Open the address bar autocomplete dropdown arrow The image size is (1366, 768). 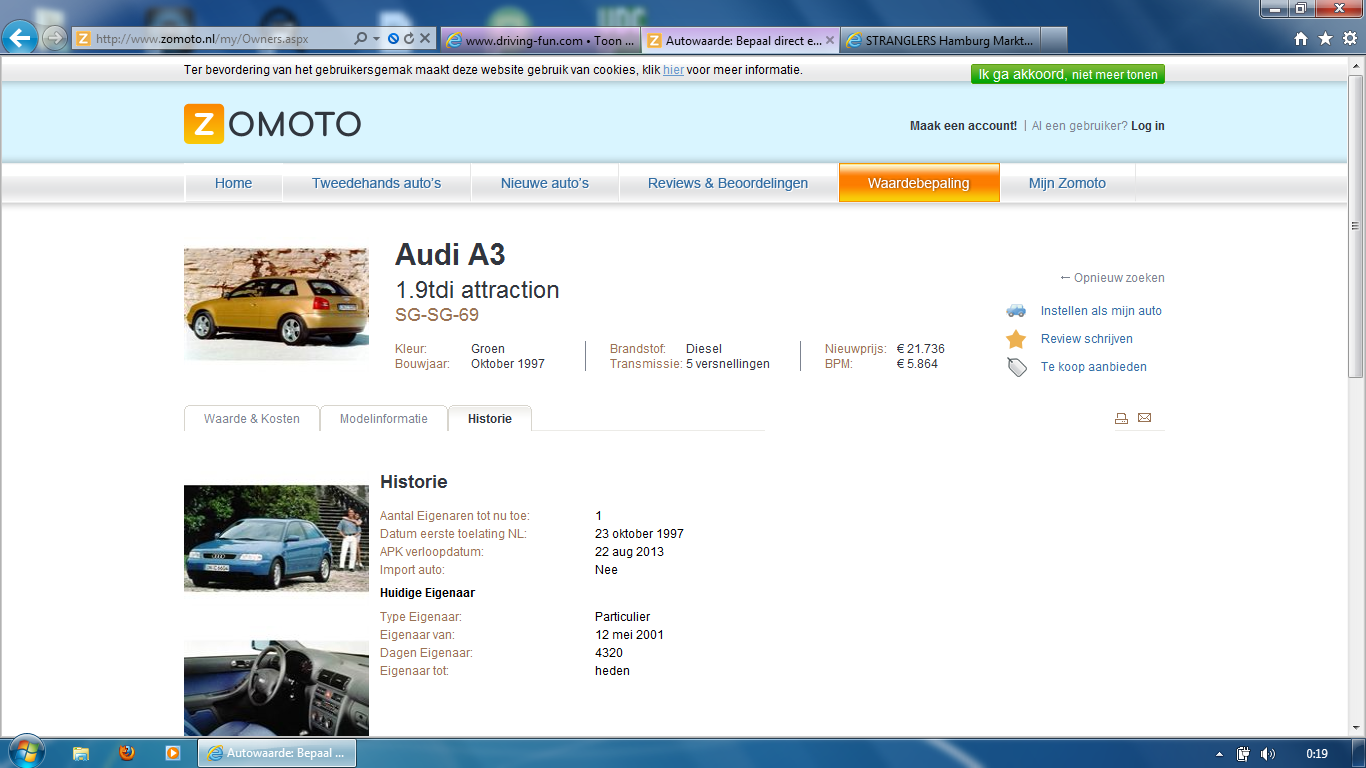click(x=377, y=39)
